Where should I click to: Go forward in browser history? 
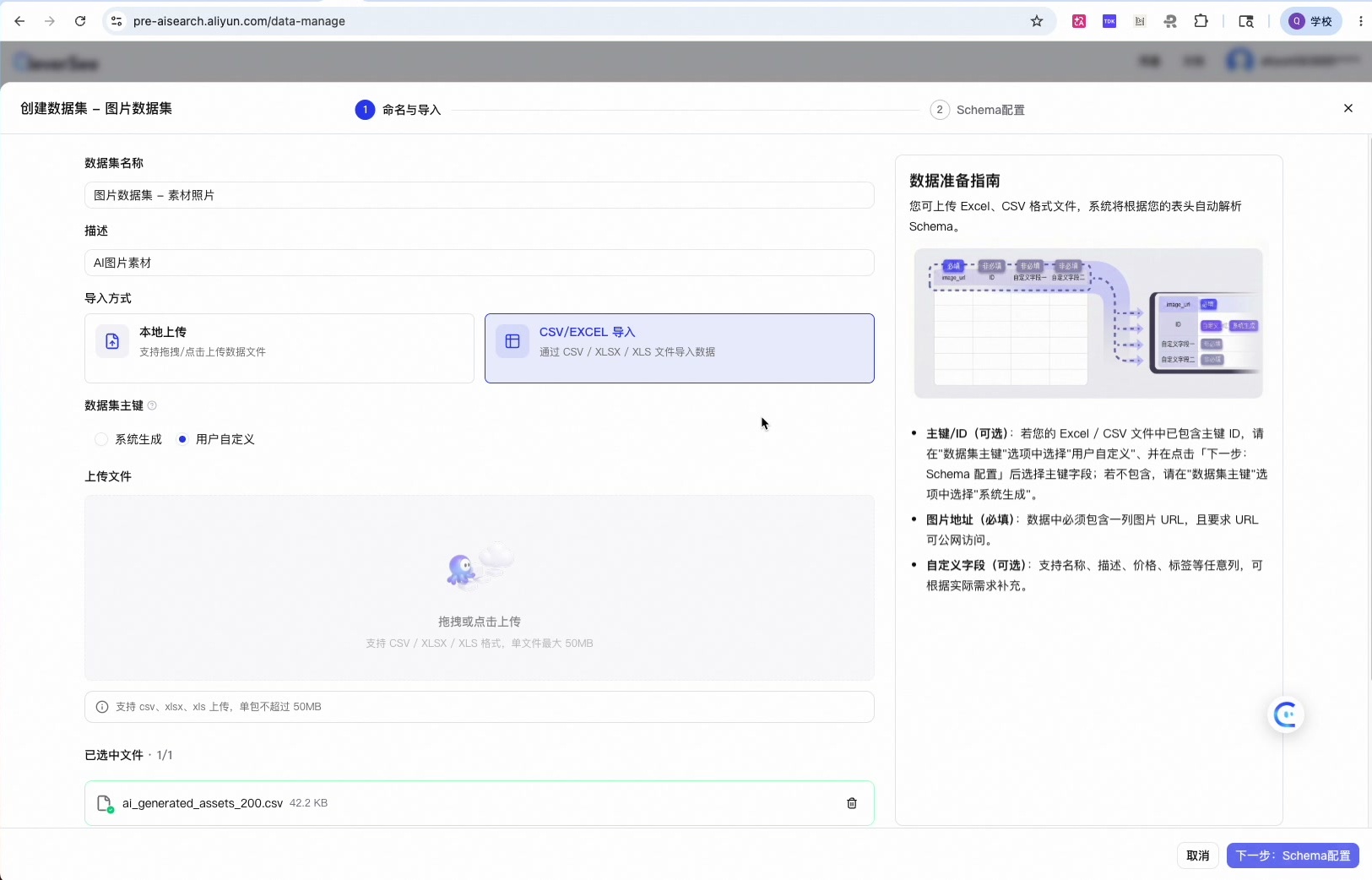pos(50,21)
